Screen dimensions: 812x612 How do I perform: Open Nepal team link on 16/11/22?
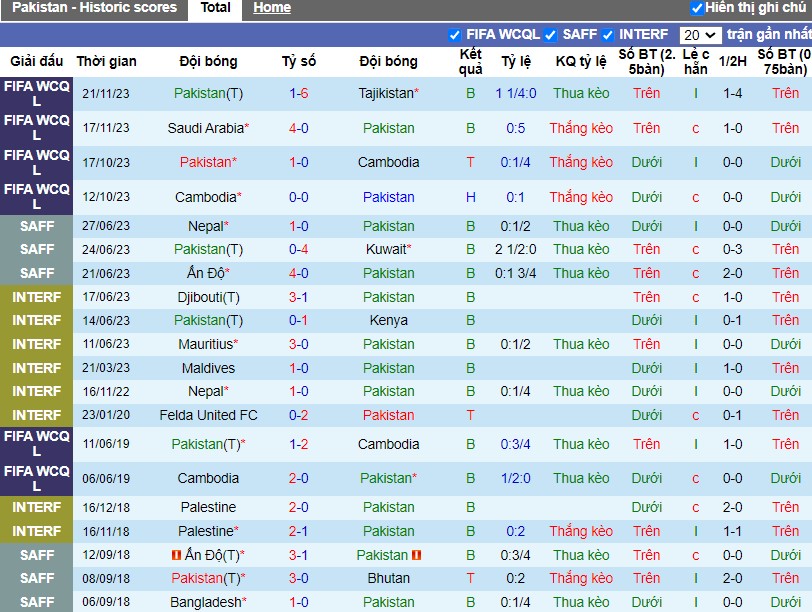(208, 391)
